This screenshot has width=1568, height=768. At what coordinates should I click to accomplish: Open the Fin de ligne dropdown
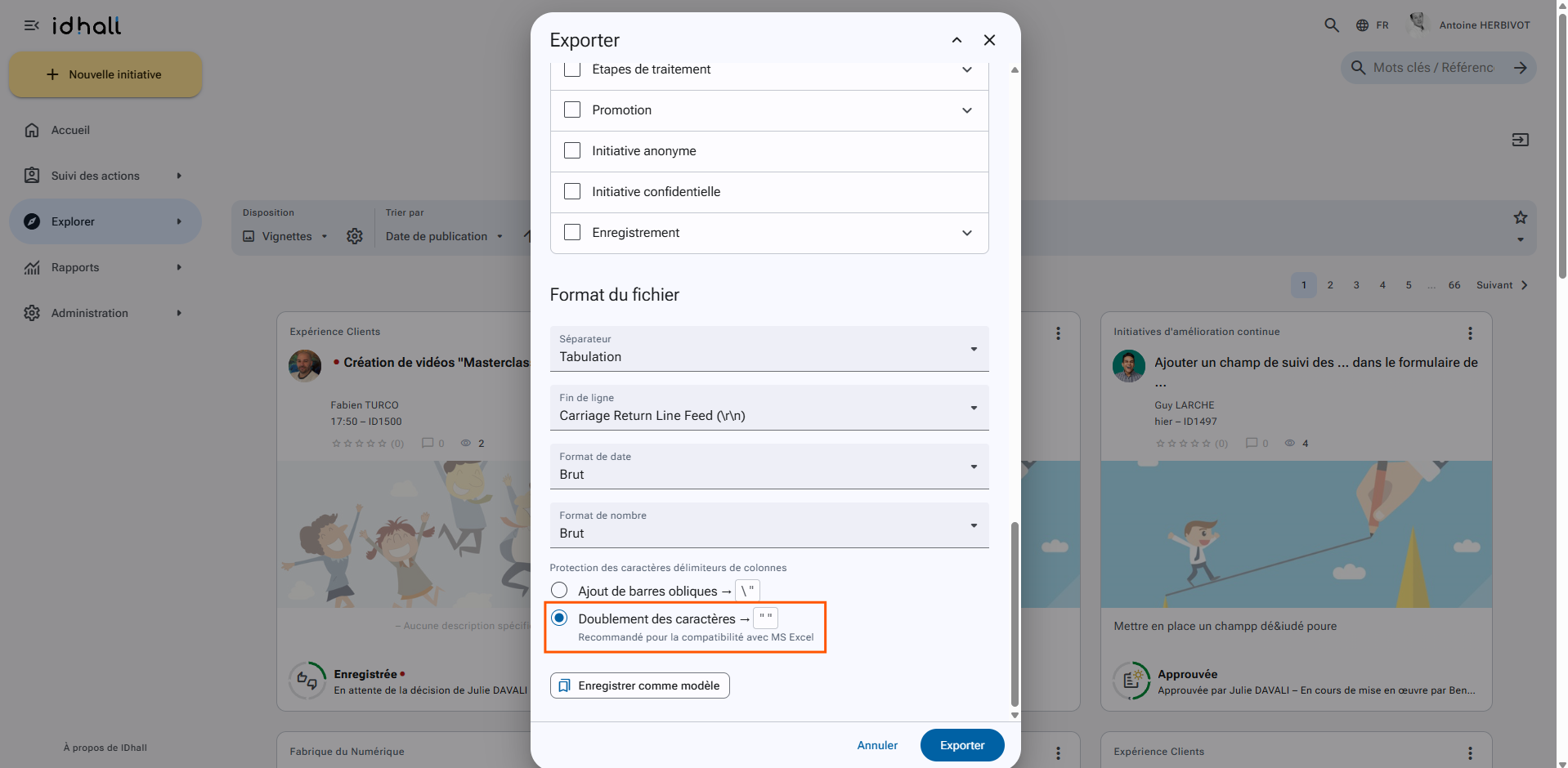[x=769, y=408]
